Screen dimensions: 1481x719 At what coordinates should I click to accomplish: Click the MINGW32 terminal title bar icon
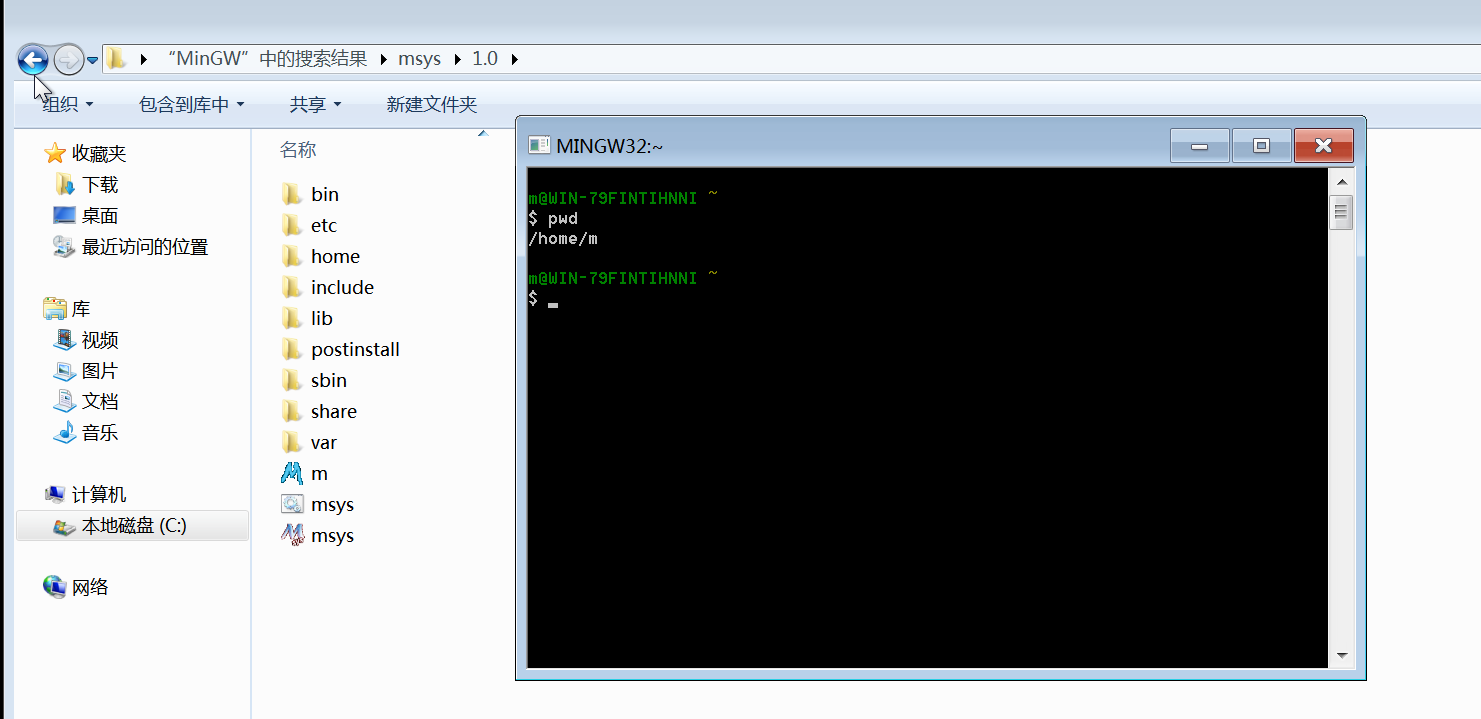pos(539,146)
